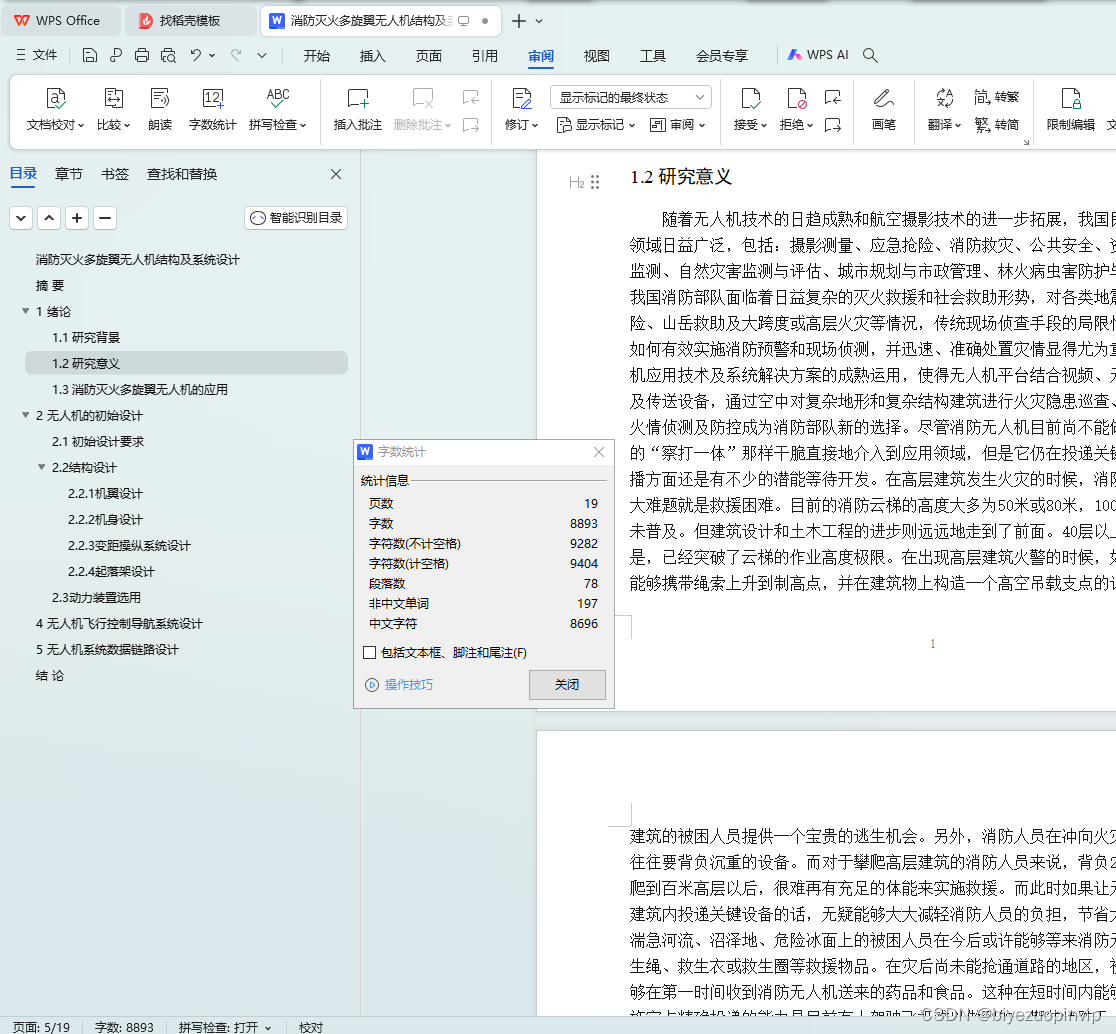The width and height of the screenshot is (1116, 1034).
Task: Open the 找稻壳模板 tab
Action: (x=189, y=21)
